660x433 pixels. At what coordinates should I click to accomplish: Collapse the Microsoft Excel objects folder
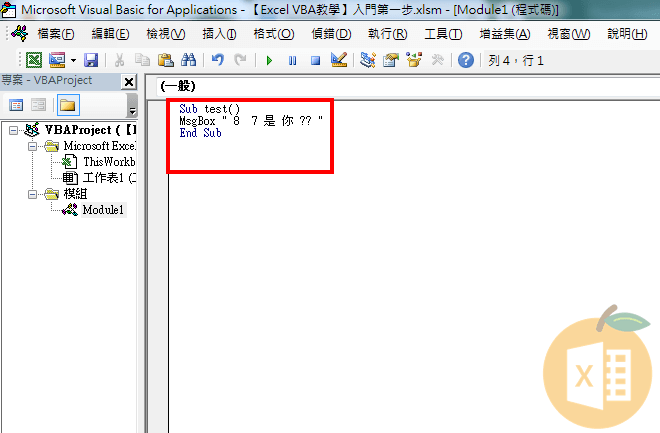click(x=32, y=146)
